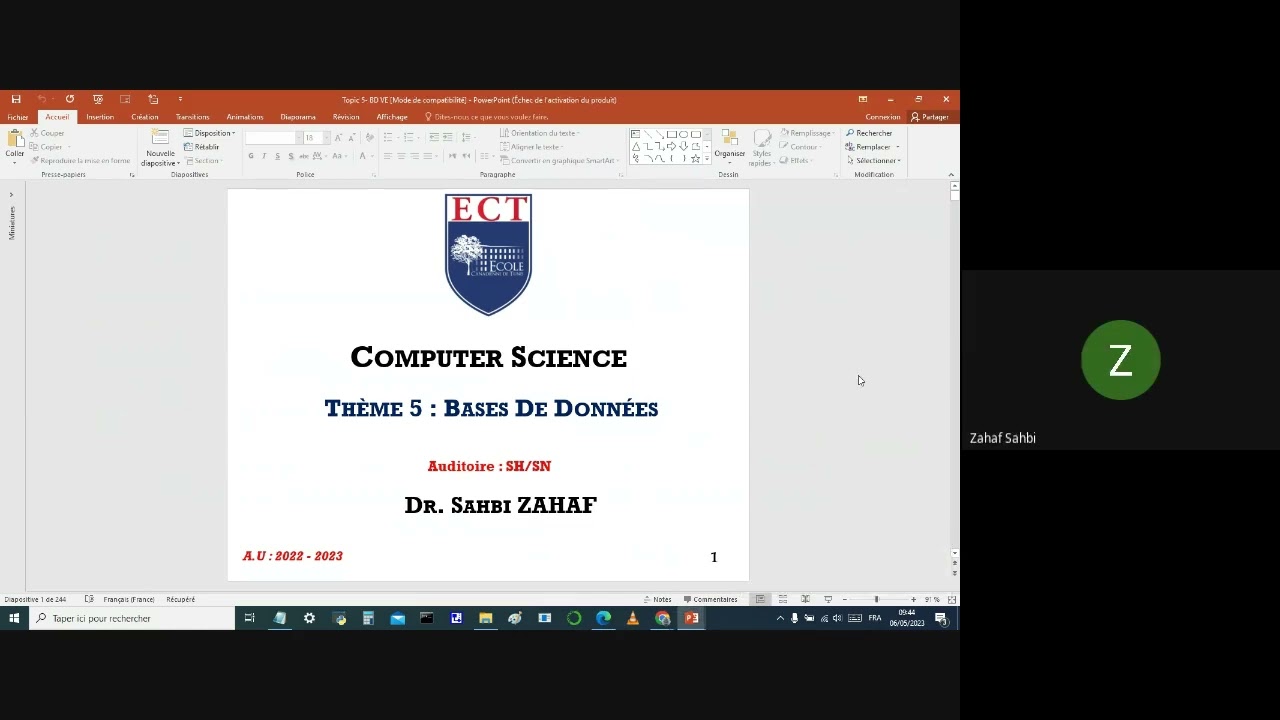Open Settings gear in the taskbar

(309, 618)
